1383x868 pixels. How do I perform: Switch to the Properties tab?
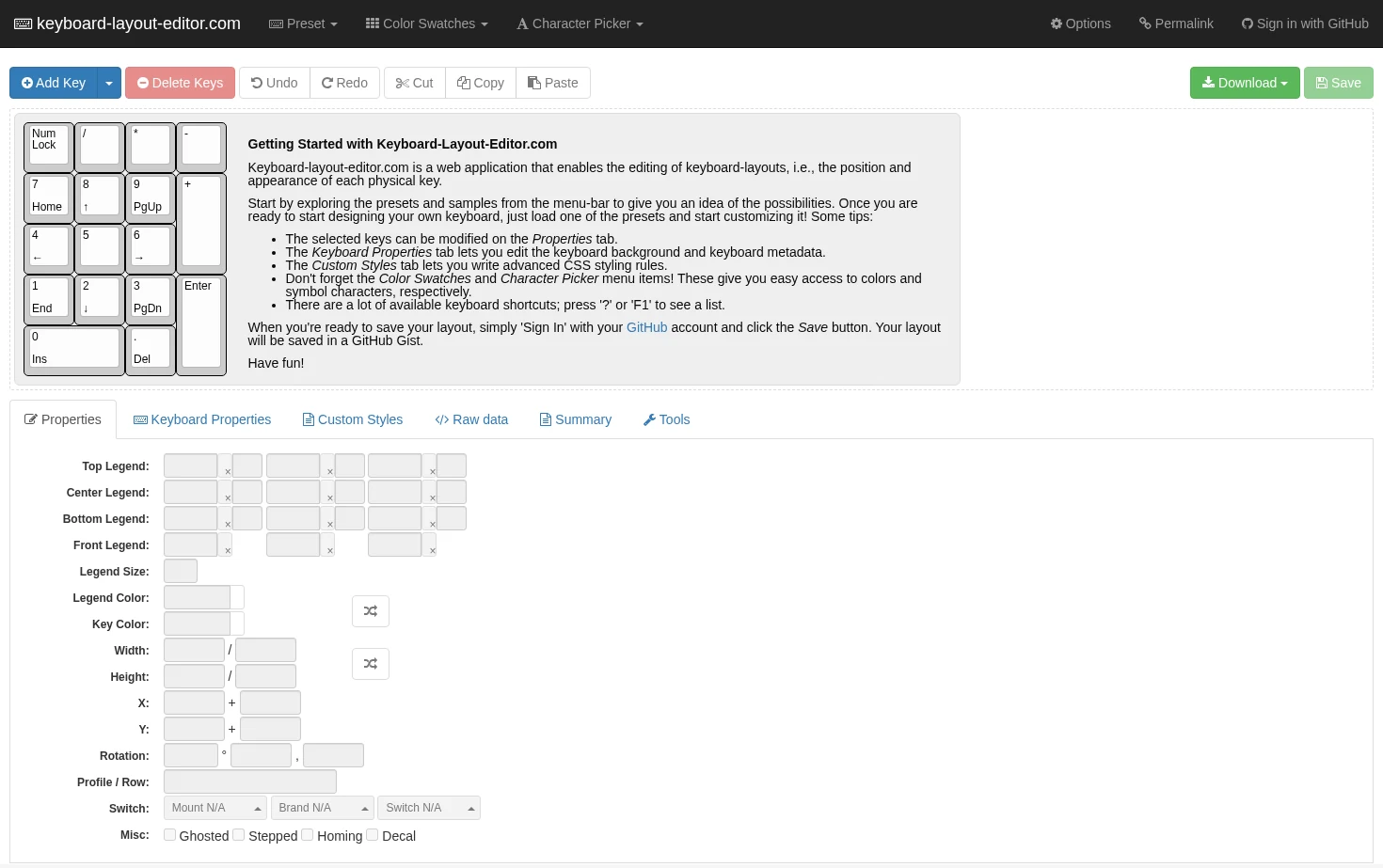pos(63,419)
